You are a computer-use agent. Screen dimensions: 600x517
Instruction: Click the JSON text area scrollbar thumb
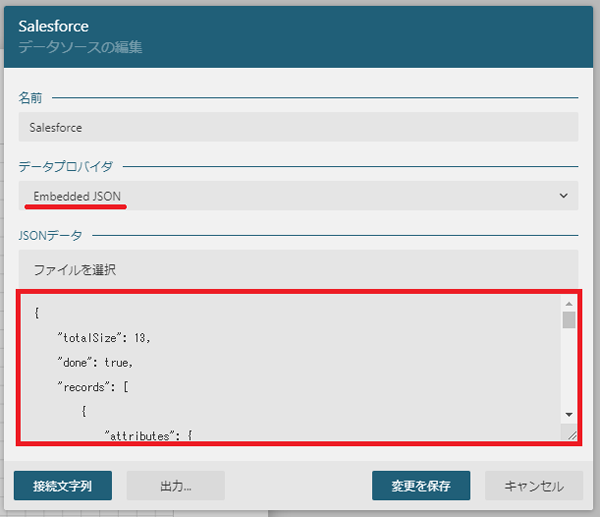pos(569,320)
